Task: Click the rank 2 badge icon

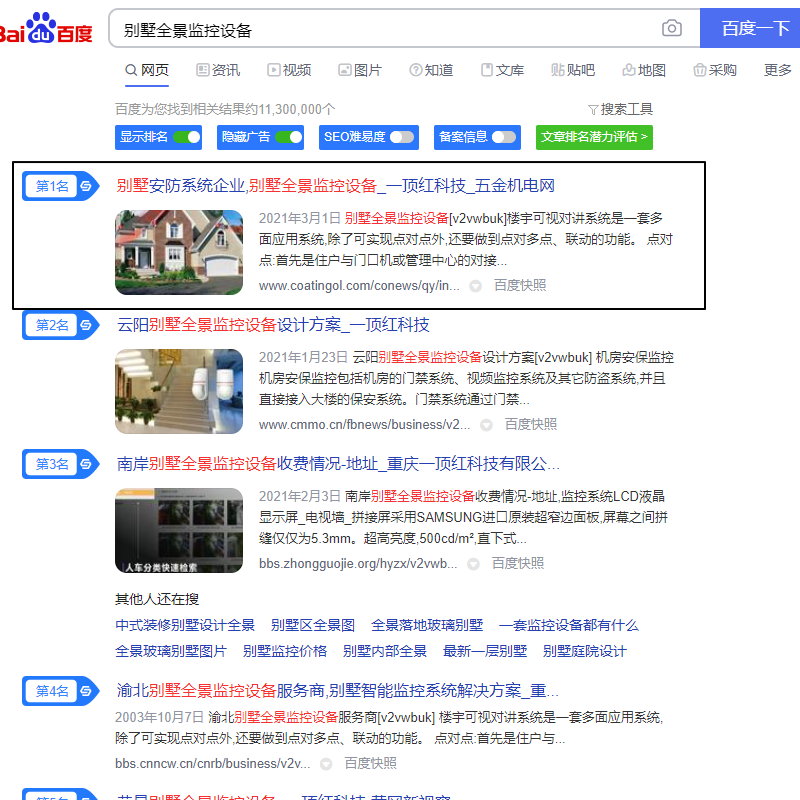Action: (x=61, y=325)
